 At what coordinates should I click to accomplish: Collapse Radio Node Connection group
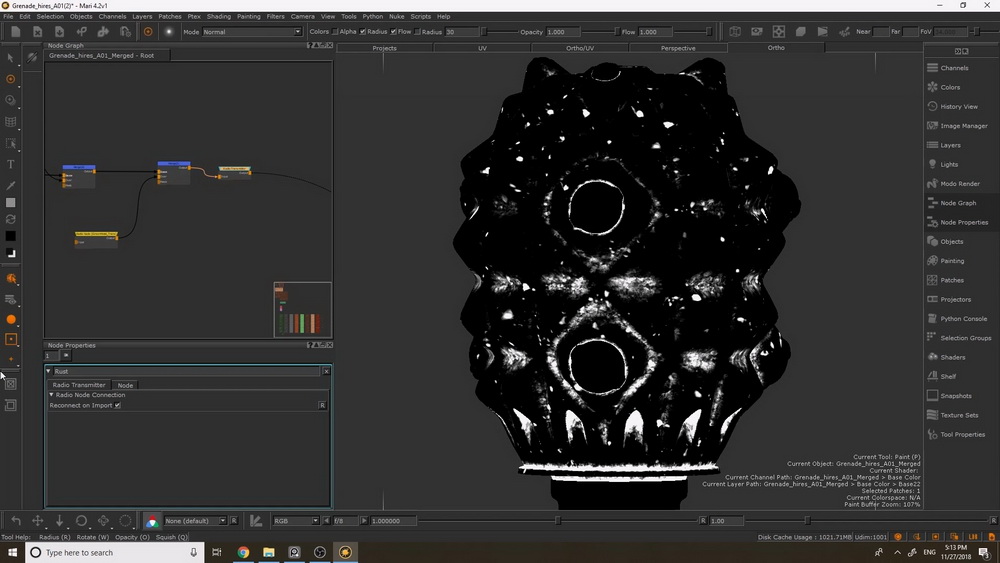tap(52, 395)
